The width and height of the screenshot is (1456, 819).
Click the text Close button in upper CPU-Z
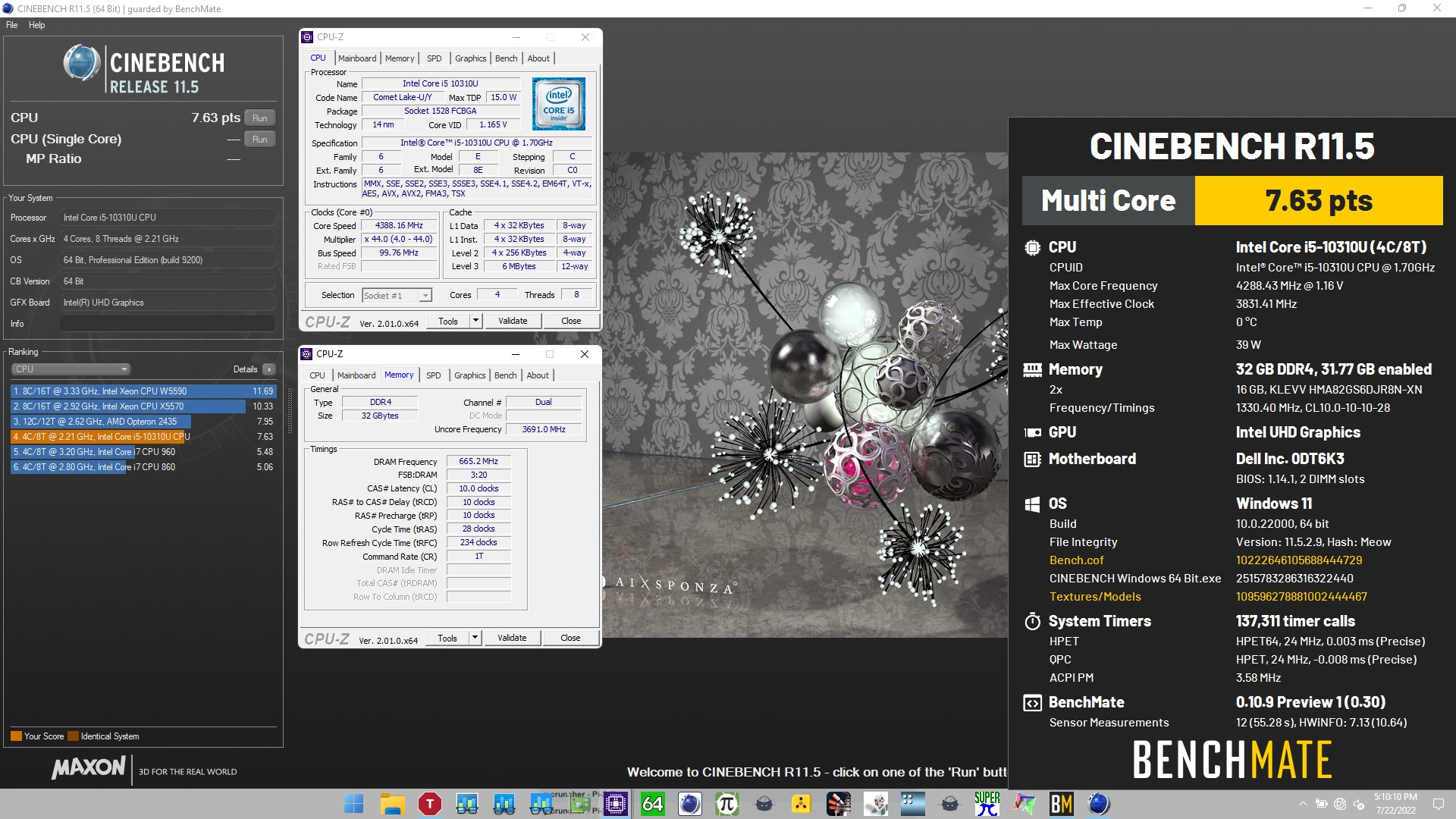point(571,322)
